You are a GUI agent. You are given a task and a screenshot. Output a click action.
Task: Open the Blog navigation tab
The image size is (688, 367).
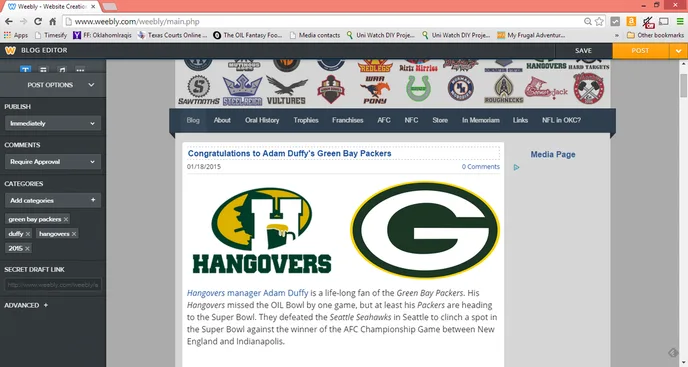pos(193,120)
